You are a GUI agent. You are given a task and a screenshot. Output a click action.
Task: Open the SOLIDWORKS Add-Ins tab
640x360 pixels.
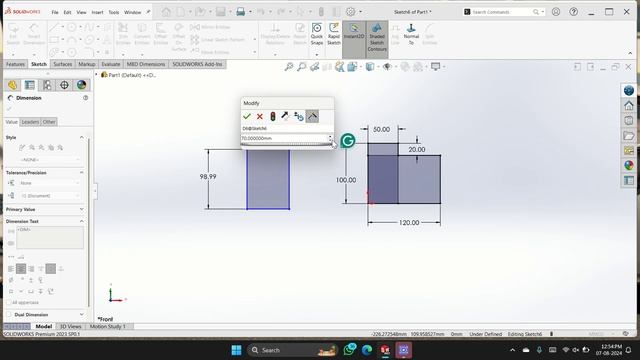pyautogui.click(x=197, y=64)
